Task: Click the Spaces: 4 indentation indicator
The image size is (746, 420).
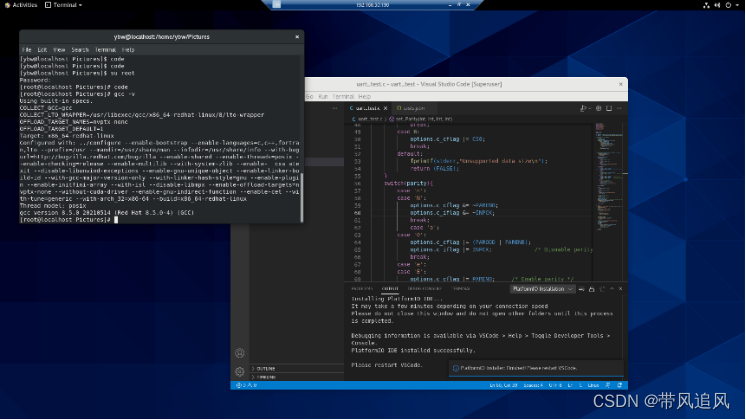Action: click(x=533, y=385)
